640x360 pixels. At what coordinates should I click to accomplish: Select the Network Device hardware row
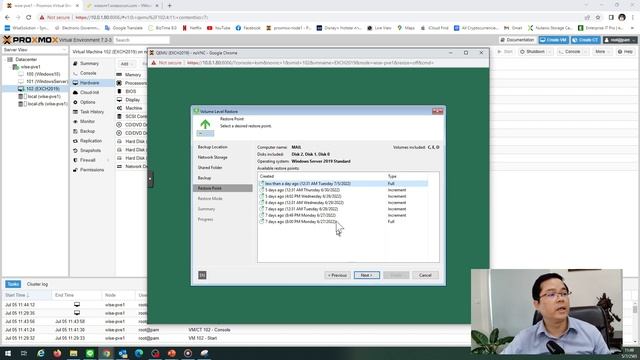131,166
